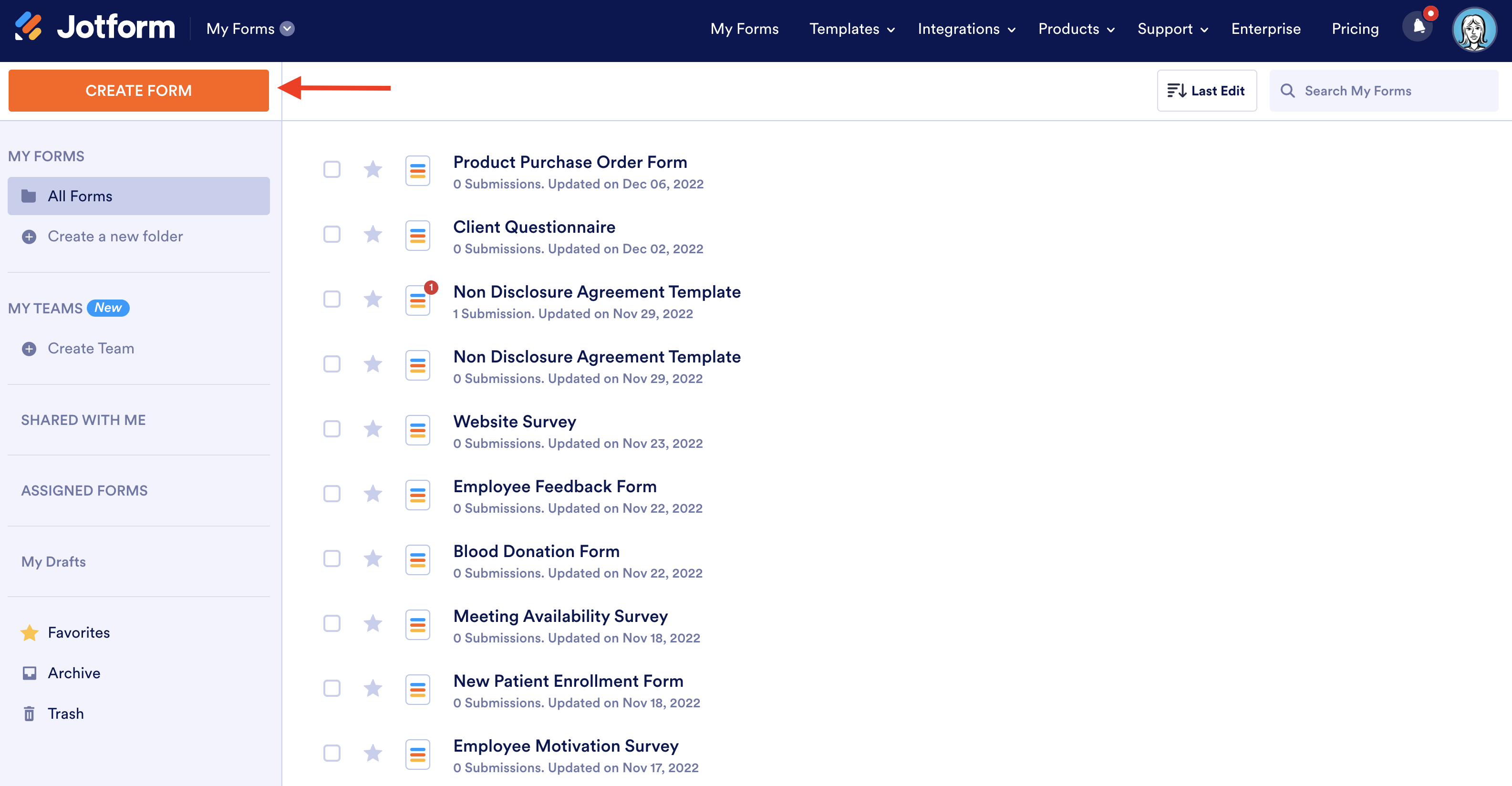Select the Blood Donation Form checkbox

[x=331, y=559]
